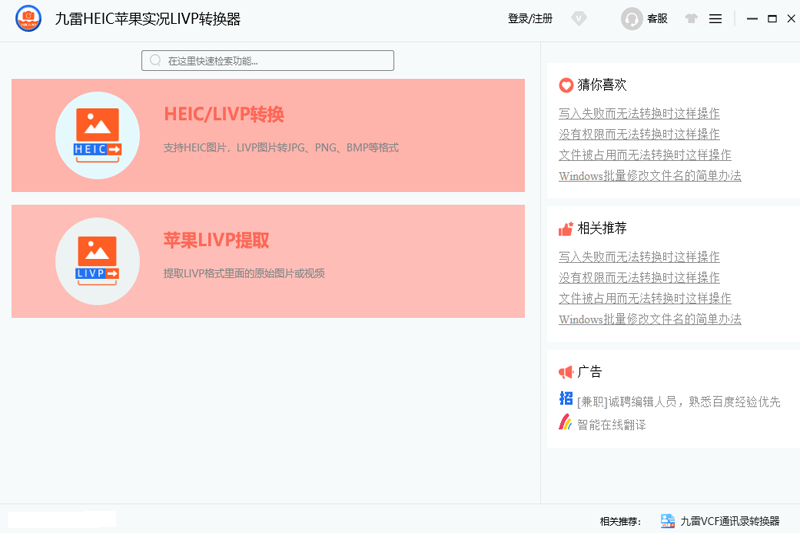Viewport: 800px width, 533px height.
Task: Click the customer service headset avatar
Action: coord(632,19)
